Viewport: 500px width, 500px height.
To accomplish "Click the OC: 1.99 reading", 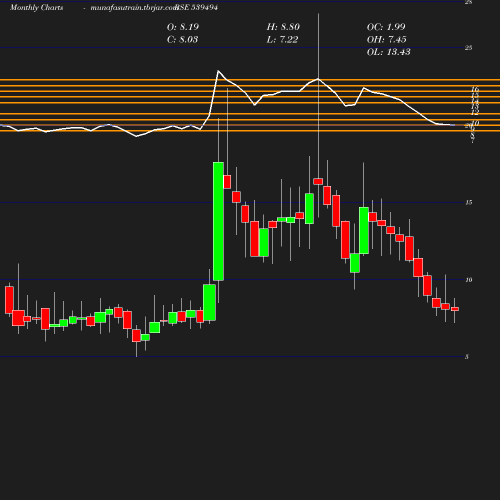I will (x=386, y=27).
